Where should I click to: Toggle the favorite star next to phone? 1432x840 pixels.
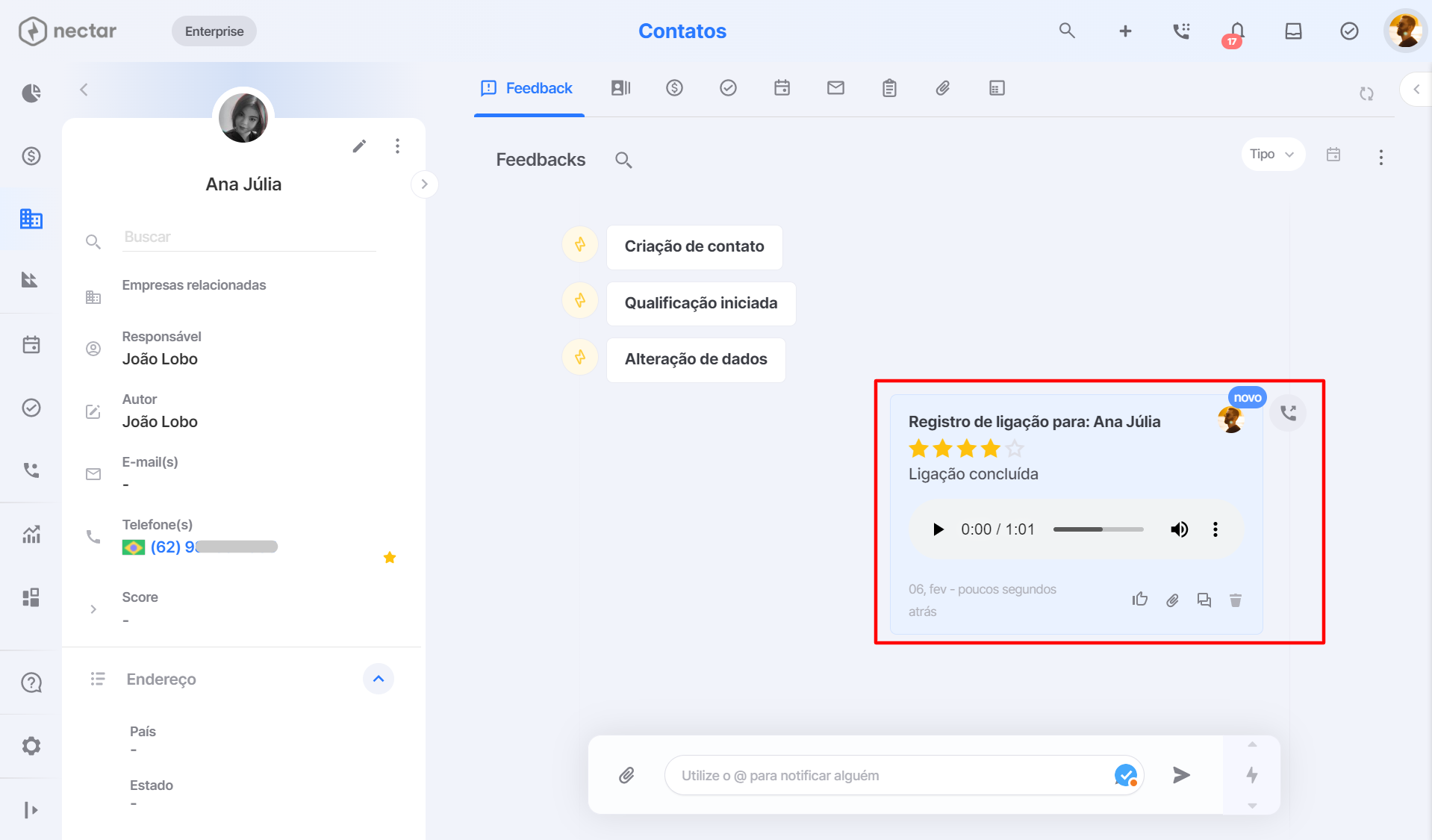[x=390, y=558]
